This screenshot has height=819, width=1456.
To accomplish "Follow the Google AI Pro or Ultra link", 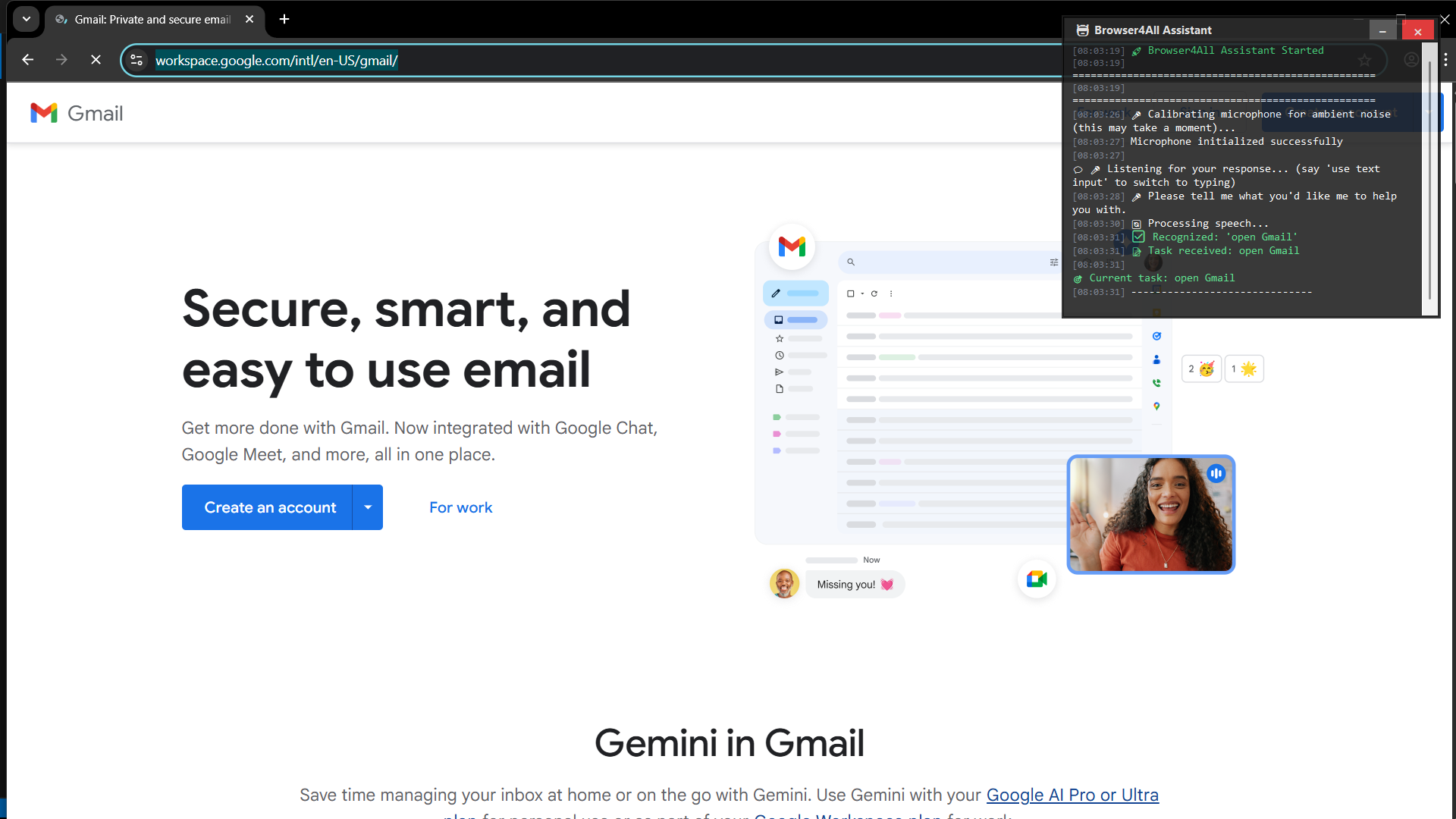I will point(1072,795).
